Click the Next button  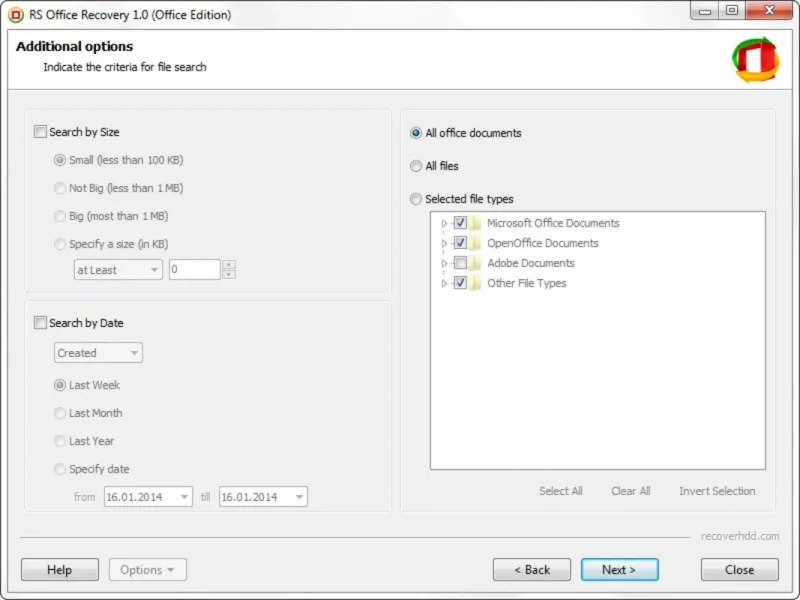click(x=619, y=569)
